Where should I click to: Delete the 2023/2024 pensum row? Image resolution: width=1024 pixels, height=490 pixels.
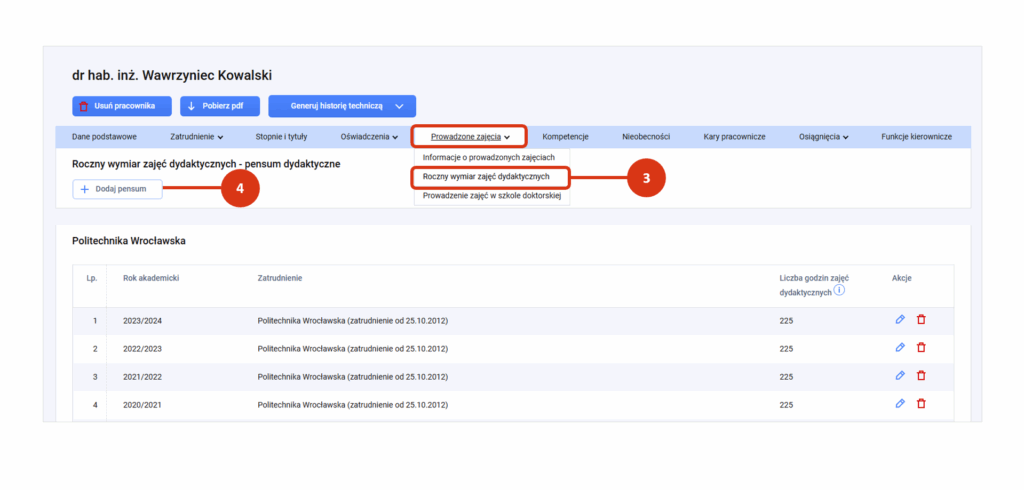pyautogui.click(x=921, y=319)
